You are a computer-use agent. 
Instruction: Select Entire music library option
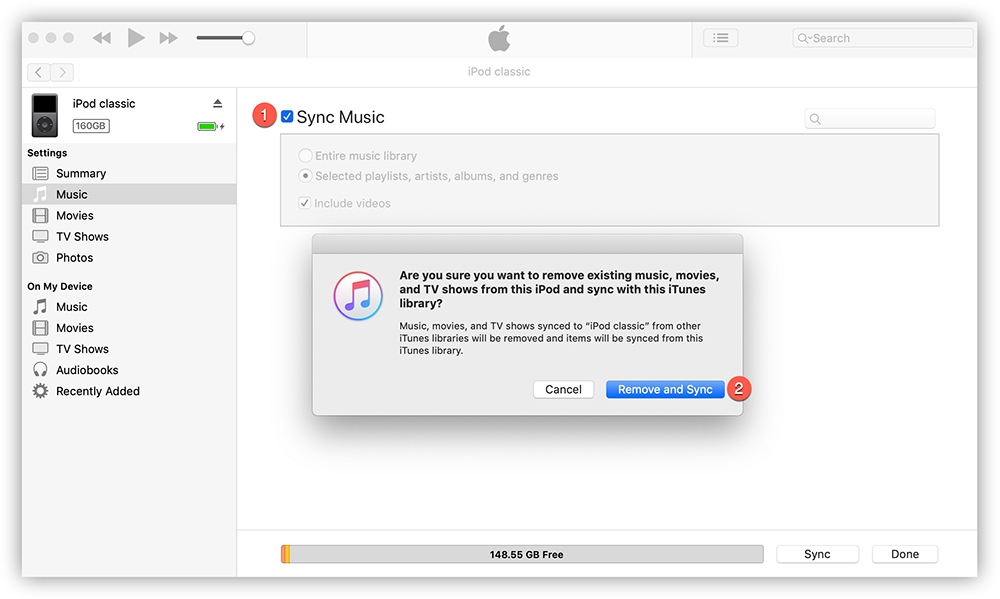pos(306,156)
